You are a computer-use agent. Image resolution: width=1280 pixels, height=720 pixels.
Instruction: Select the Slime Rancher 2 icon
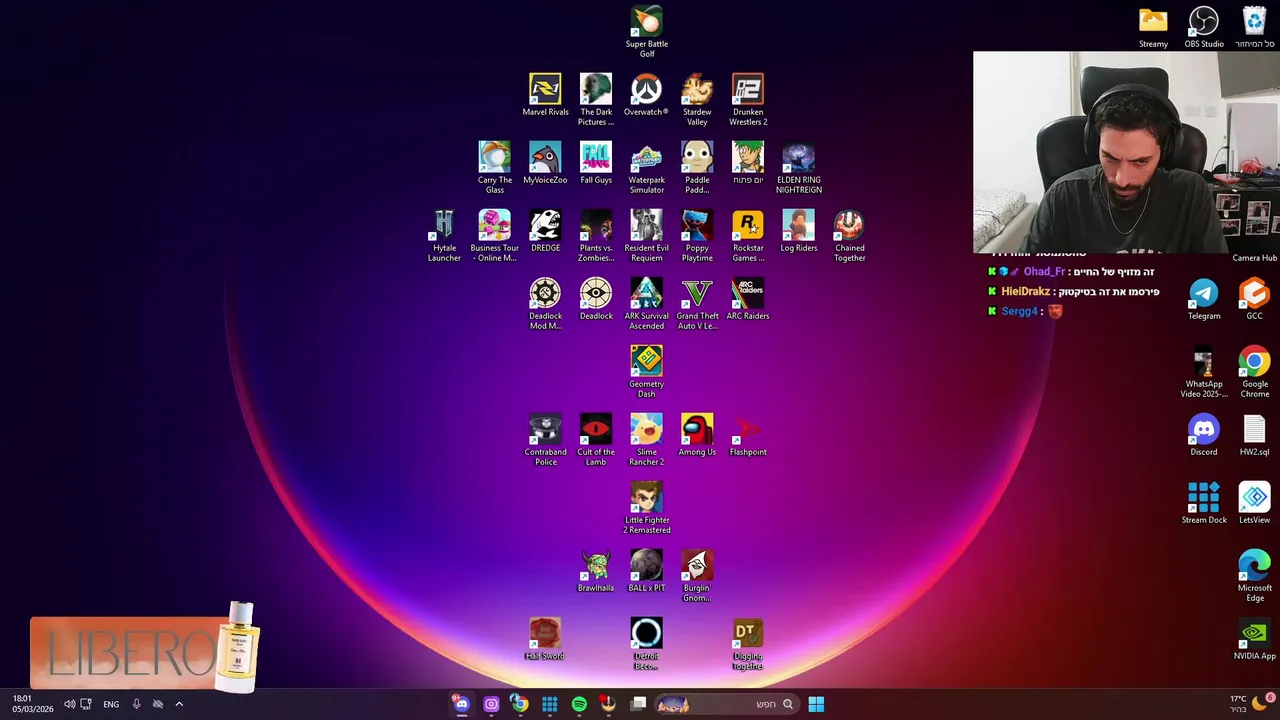point(646,439)
